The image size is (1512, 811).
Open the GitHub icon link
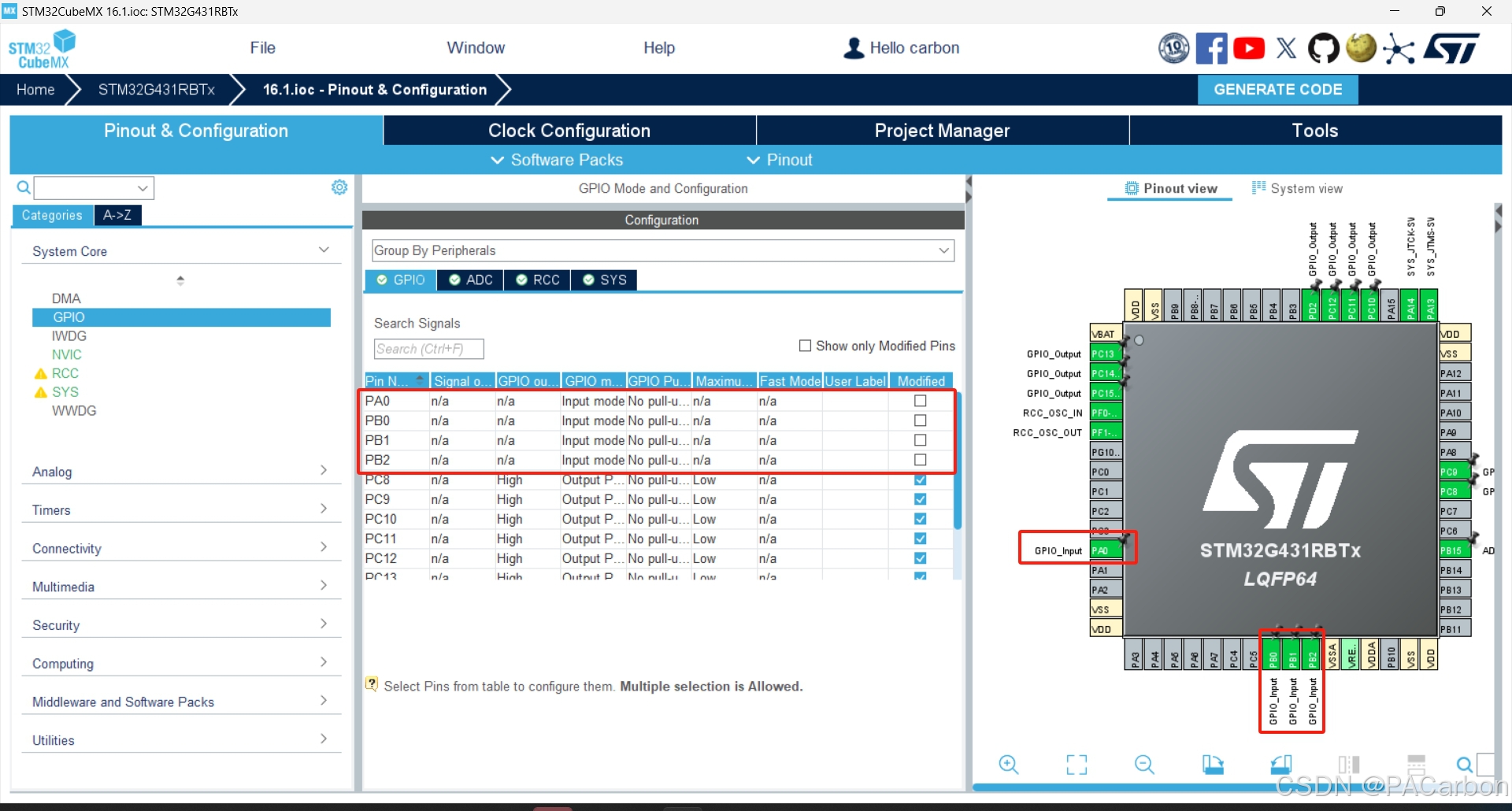point(1323,49)
